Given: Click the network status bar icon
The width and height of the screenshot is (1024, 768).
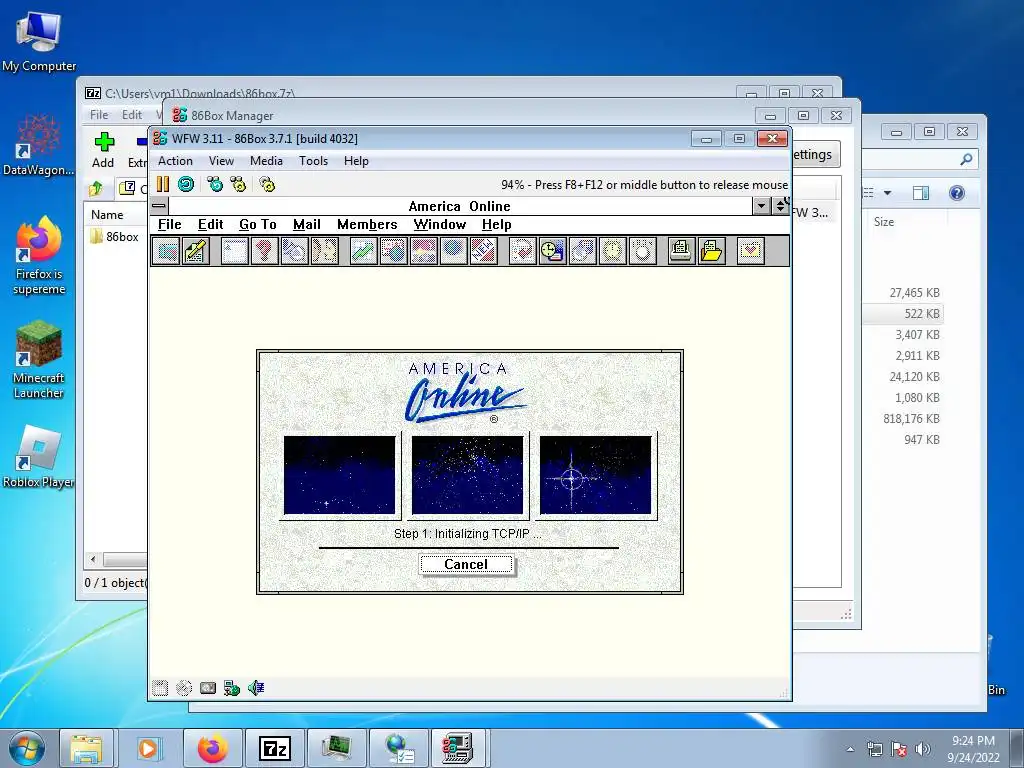Looking at the screenshot, I should tap(232, 688).
